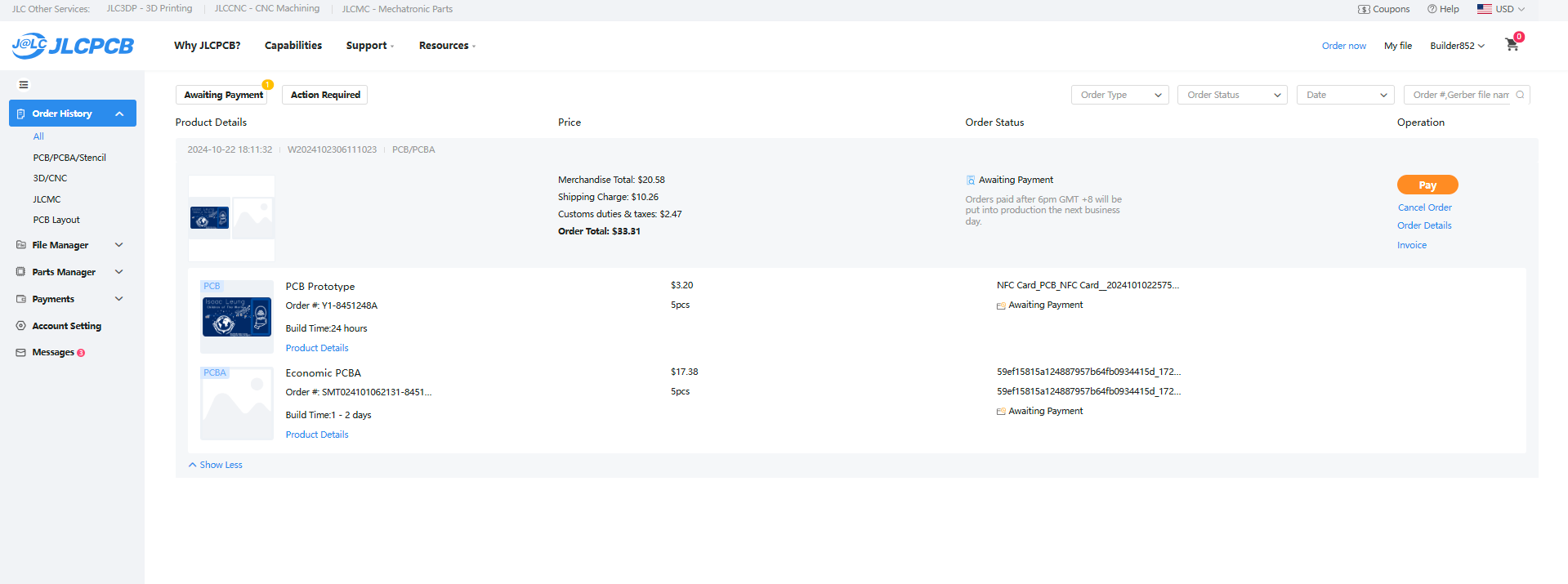
Task: Switch to Awaiting Payment tab
Action: click(223, 95)
